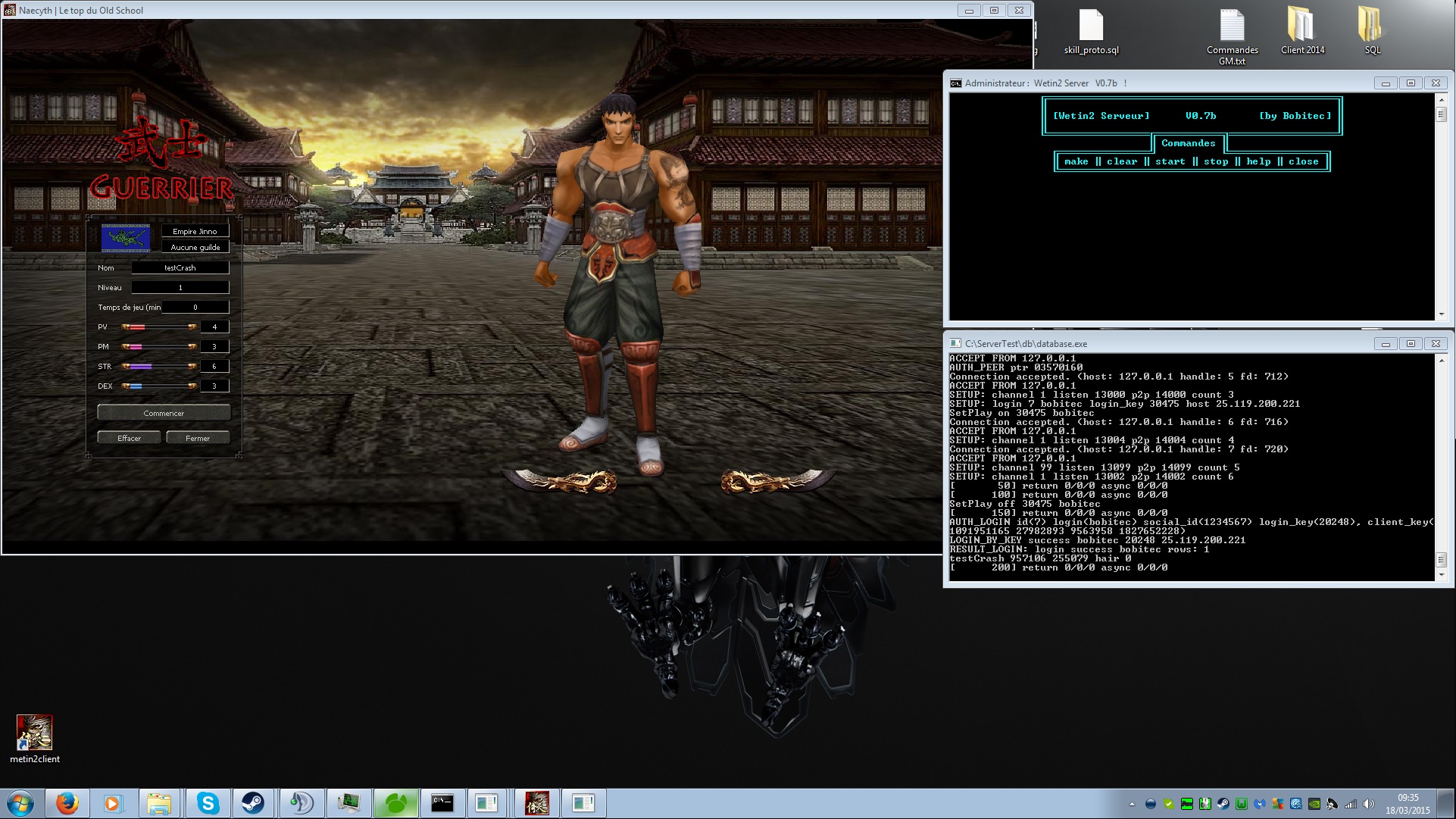
Task: Click 'make' in the Metin2 Server commands line
Action: [1076, 161]
